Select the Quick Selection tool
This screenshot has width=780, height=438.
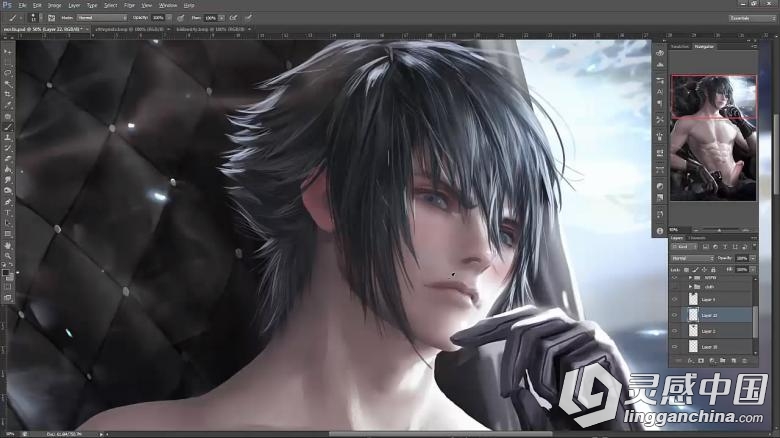coord(7,83)
